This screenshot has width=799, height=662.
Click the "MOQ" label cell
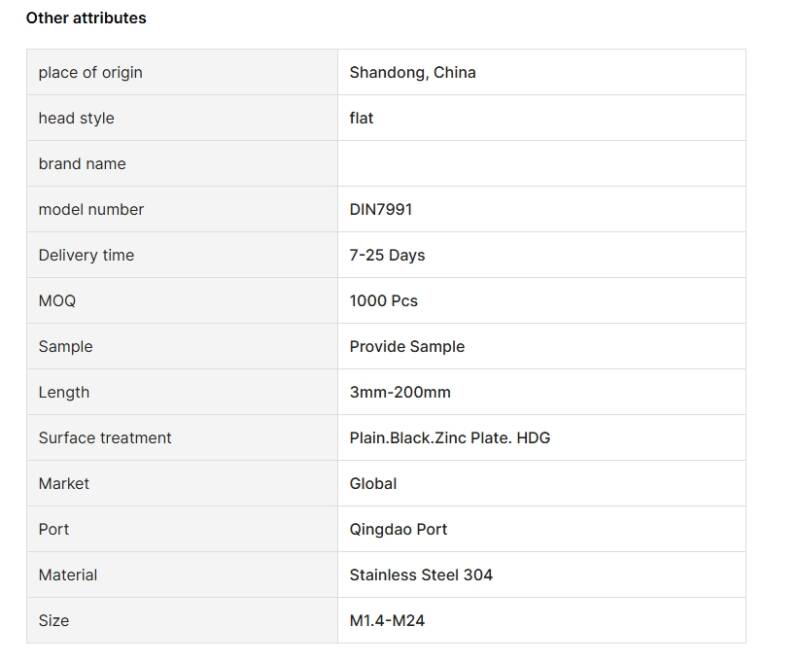57,301
